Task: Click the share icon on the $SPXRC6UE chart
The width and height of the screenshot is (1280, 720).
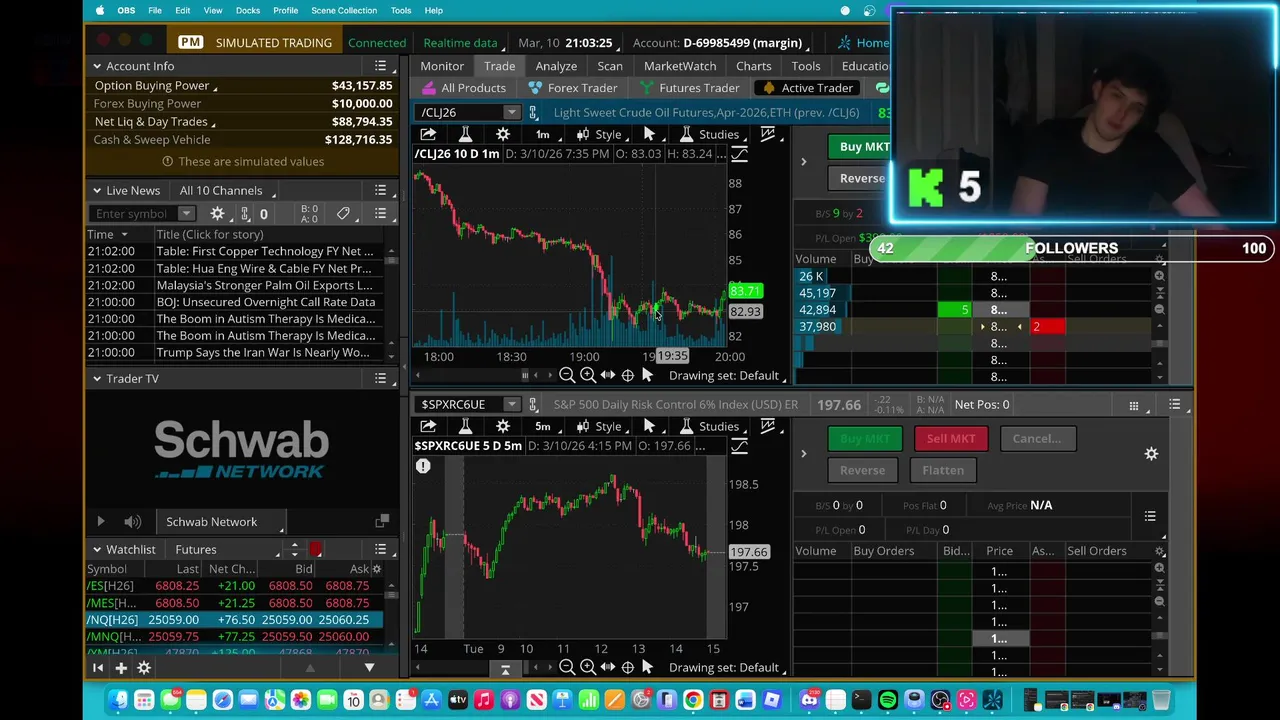Action: click(428, 426)
